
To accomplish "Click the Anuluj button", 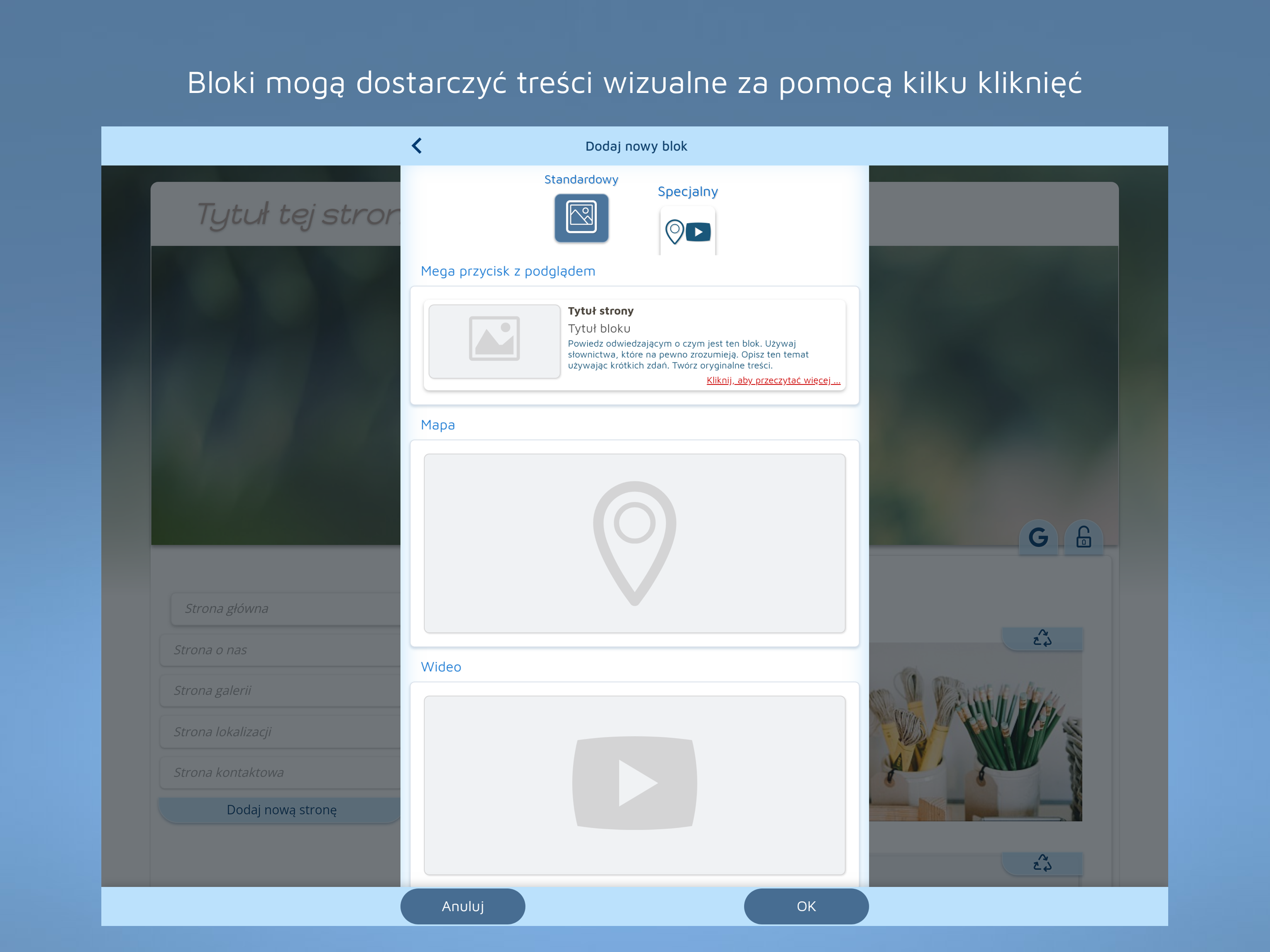I will pos(462,906).
